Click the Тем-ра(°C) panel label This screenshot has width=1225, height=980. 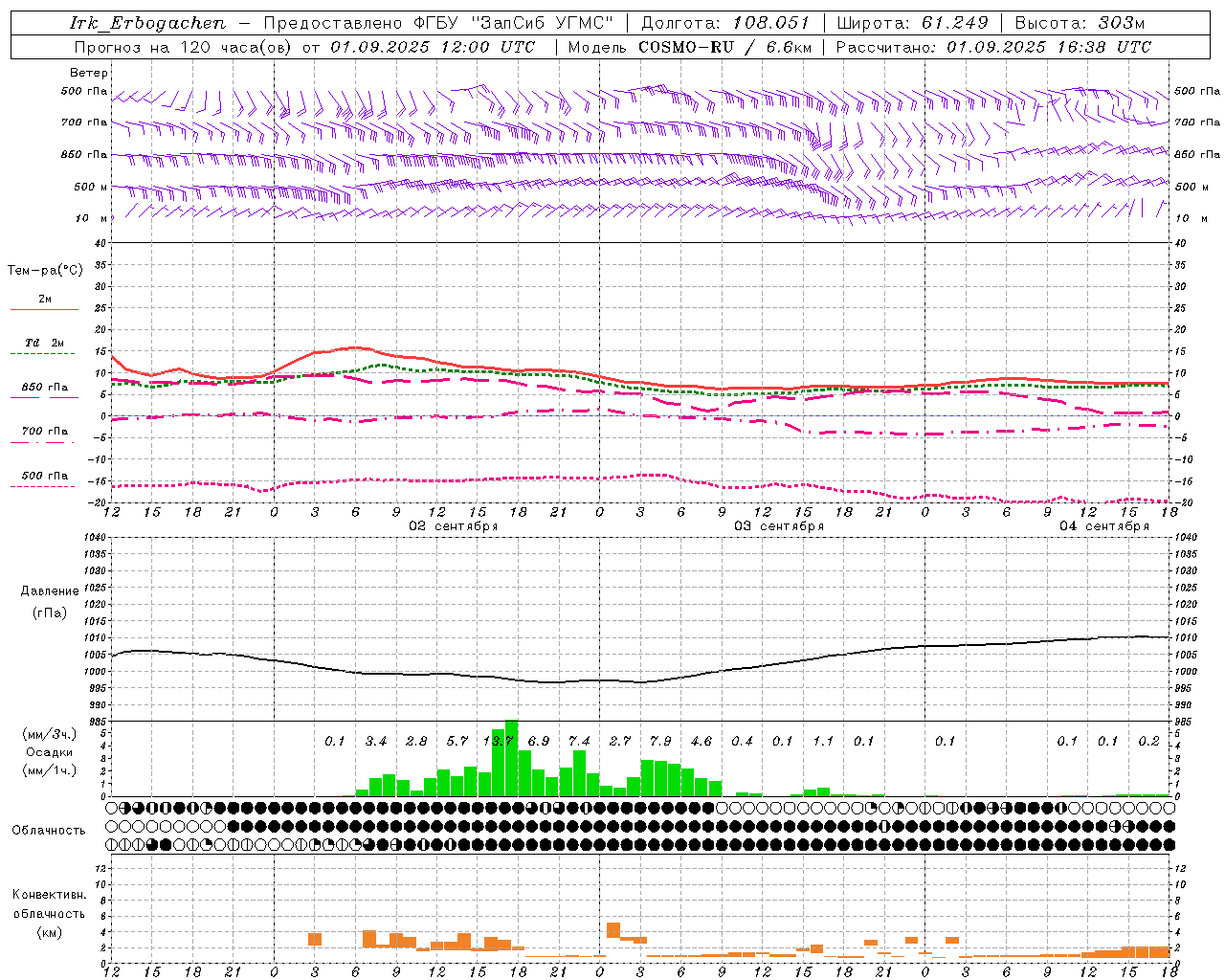45,271
